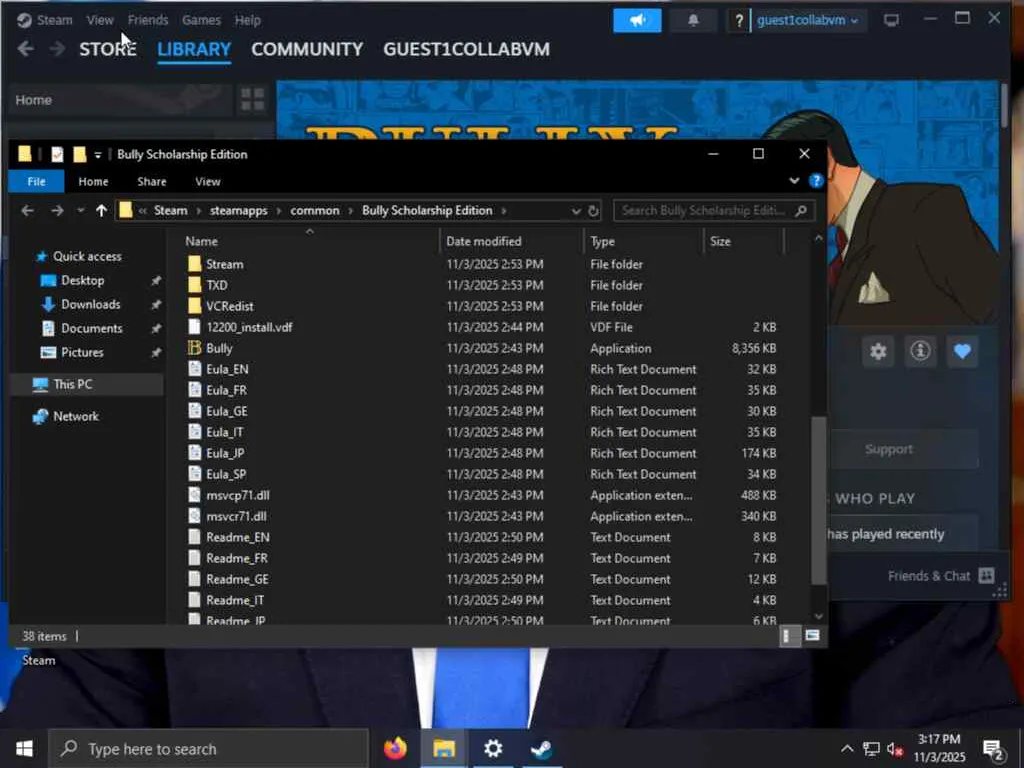Select the msvcp71.dll file
This screenshot has height=768, width=1024.
point(238,495)
